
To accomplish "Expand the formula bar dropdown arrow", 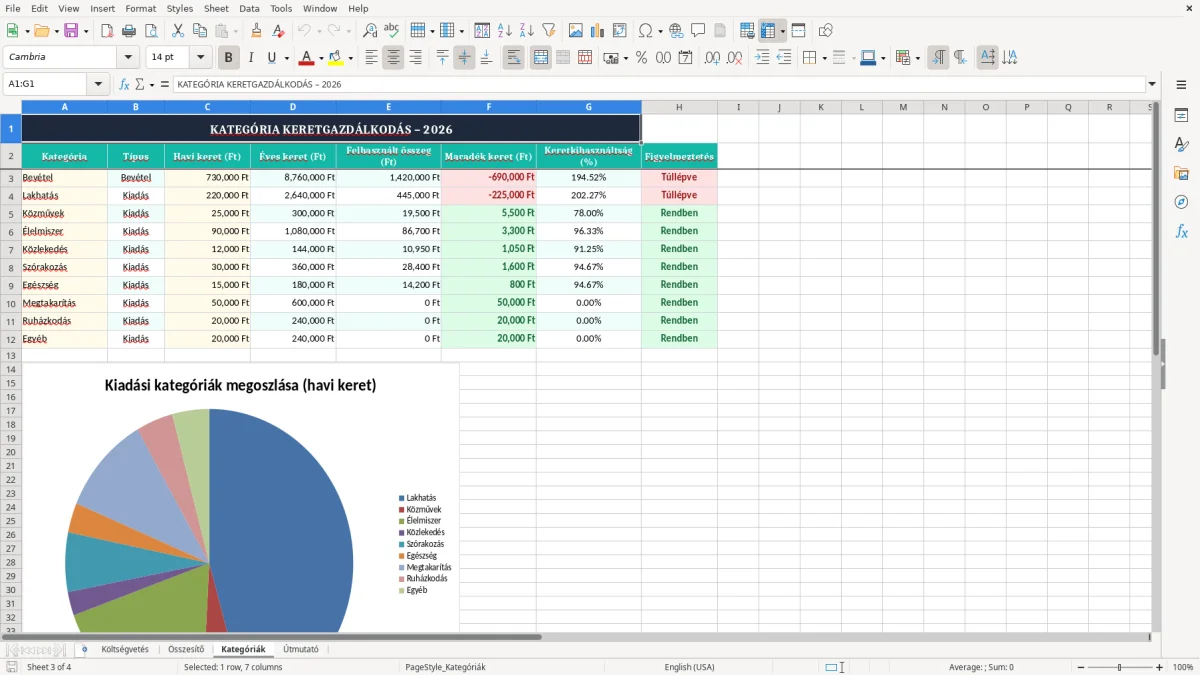I will click(1152, 84).
